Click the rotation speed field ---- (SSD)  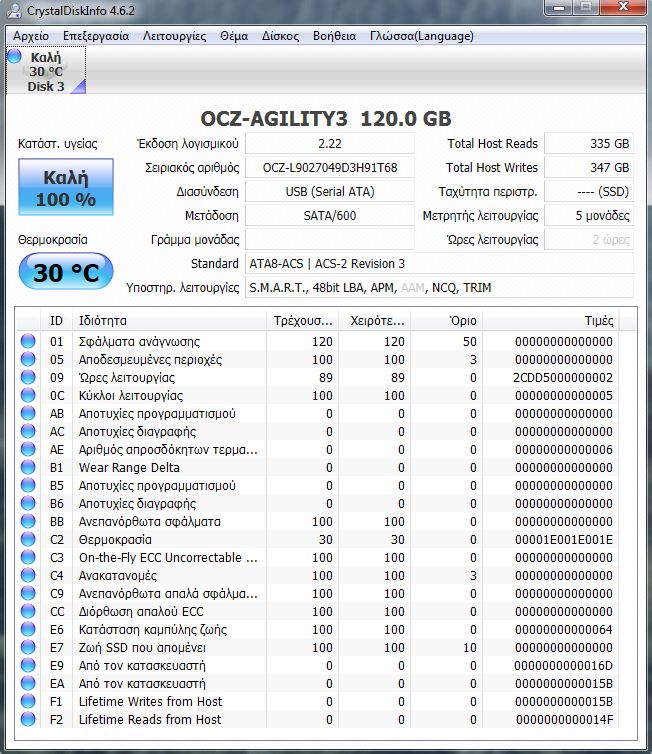(589, 191)
